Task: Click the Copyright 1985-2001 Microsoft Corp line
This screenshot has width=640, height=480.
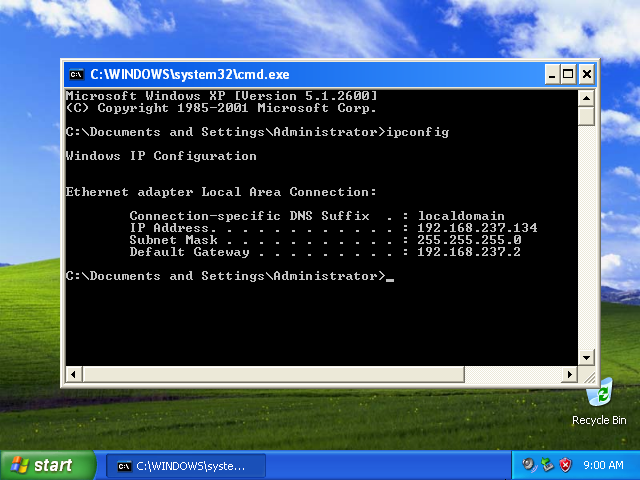Action: click(x=221, y=108)
